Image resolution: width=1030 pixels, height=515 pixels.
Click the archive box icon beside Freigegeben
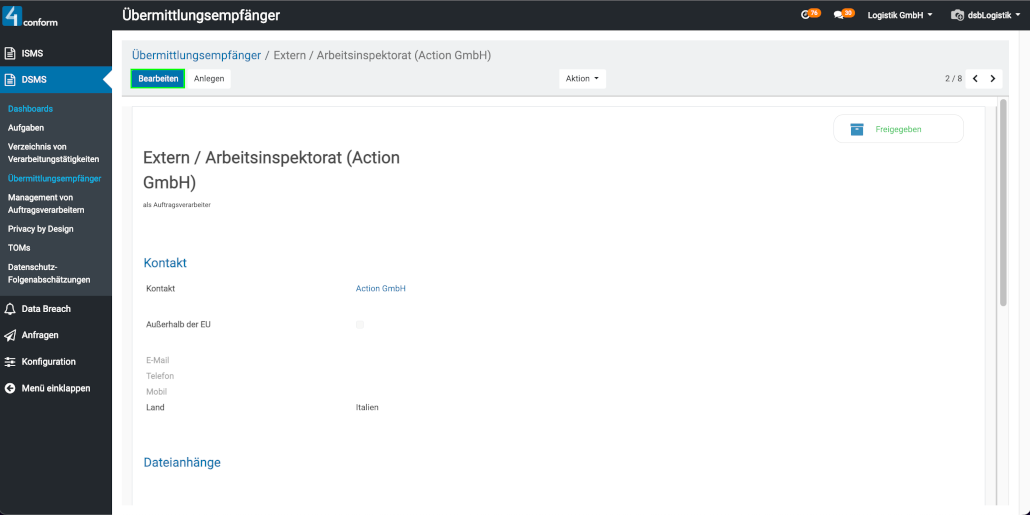856,129
